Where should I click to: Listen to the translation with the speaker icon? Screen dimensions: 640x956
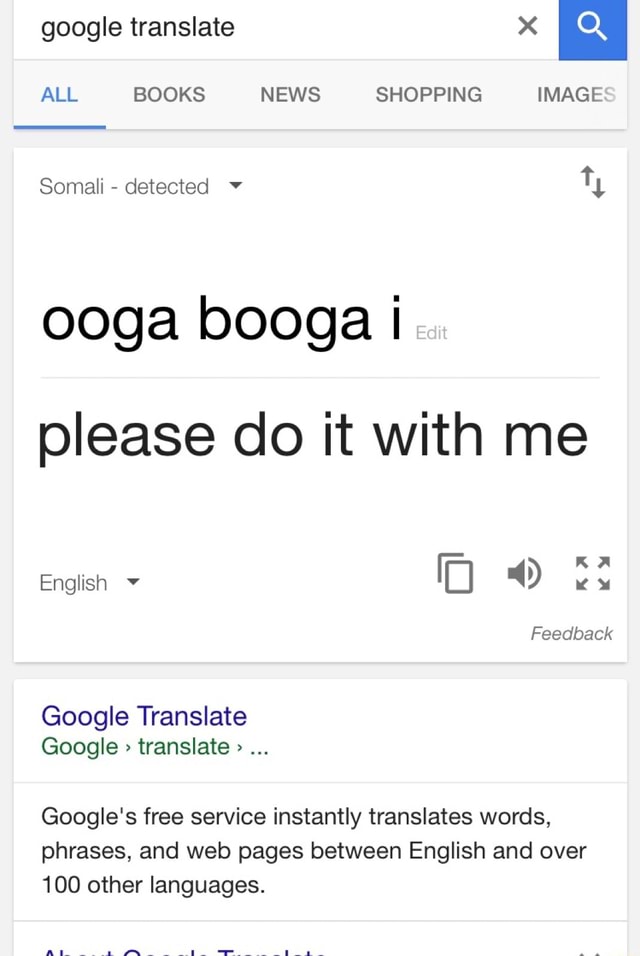(x=523, y=572)
